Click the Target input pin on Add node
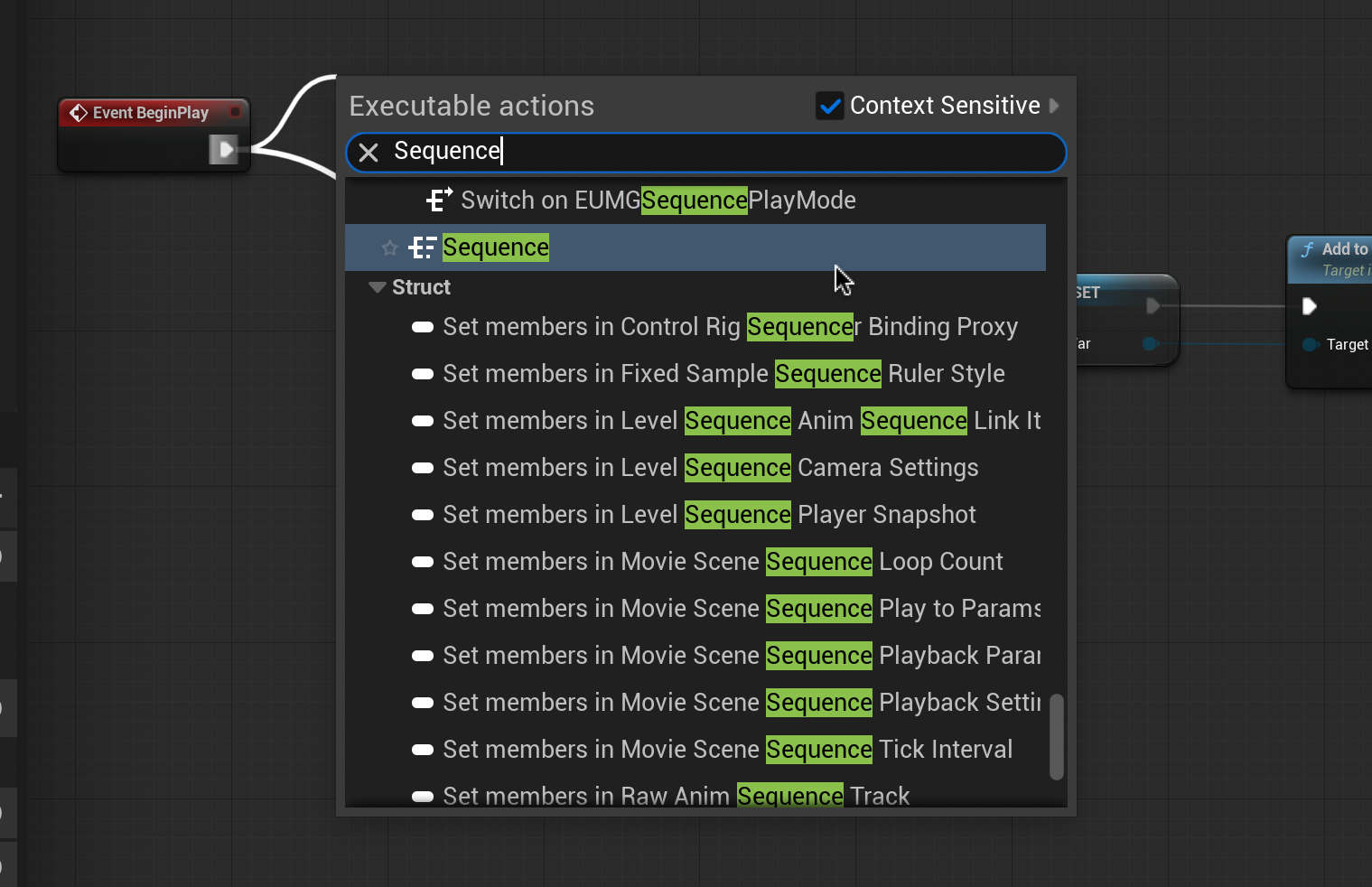The height and width of the screenshot is (887, 1372). [1310, 344]
